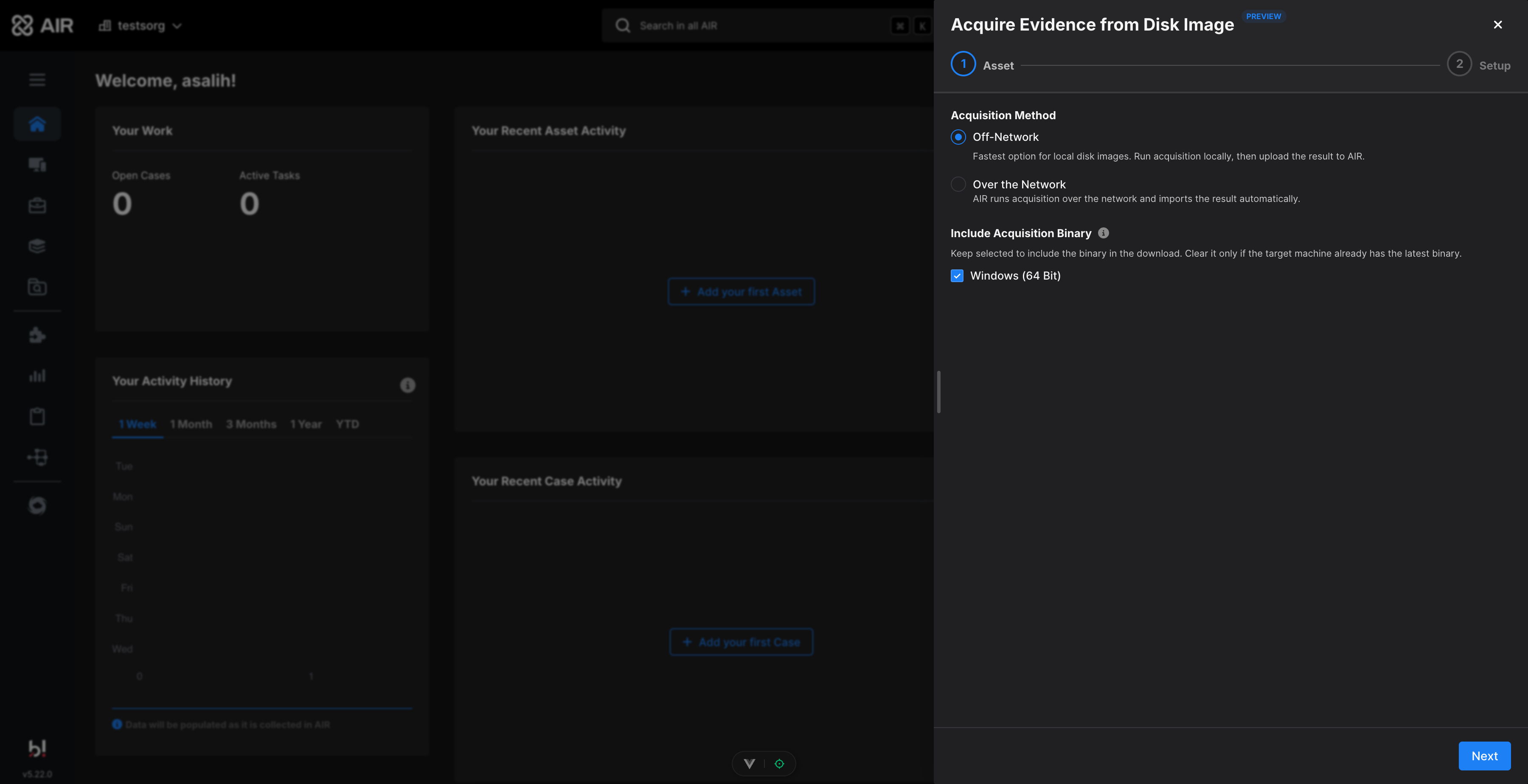Screen dimensions: 1528x784
Task: Click the Next button
Action: pyautogui.click(x=1484, y=756)
